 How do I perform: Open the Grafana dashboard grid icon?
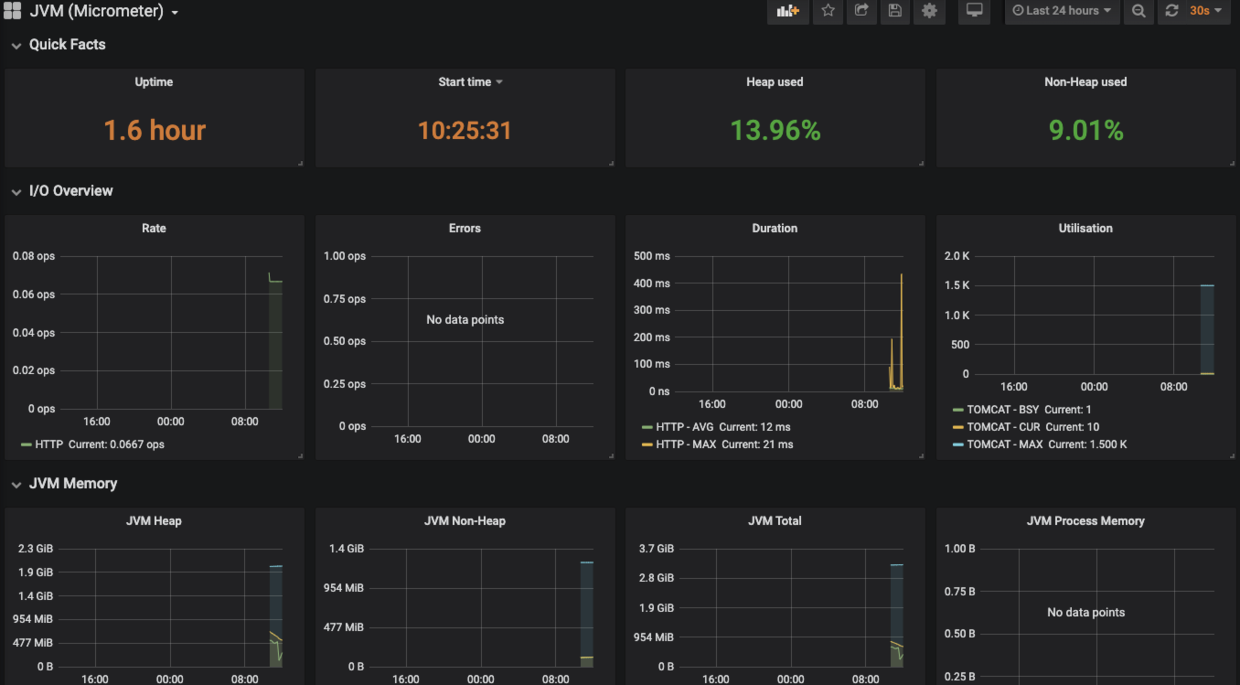(12, 11)
